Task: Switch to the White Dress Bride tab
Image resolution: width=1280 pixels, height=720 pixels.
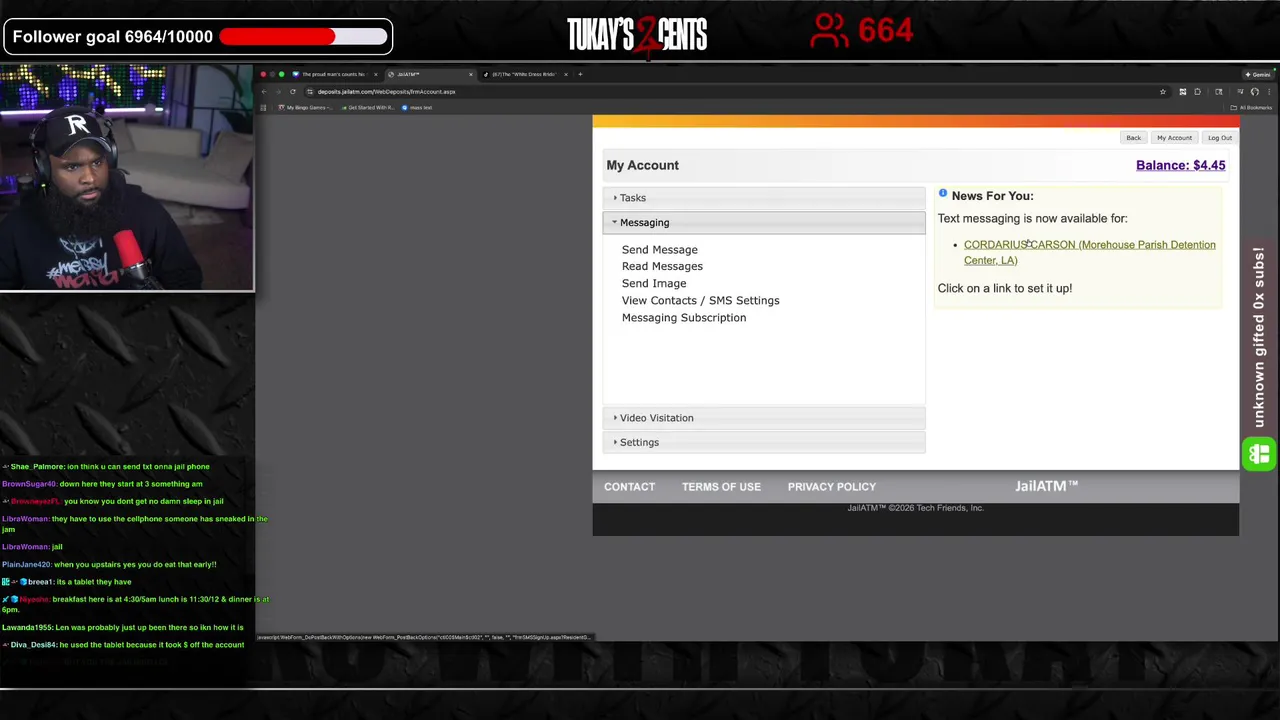Action: (525, 74)
